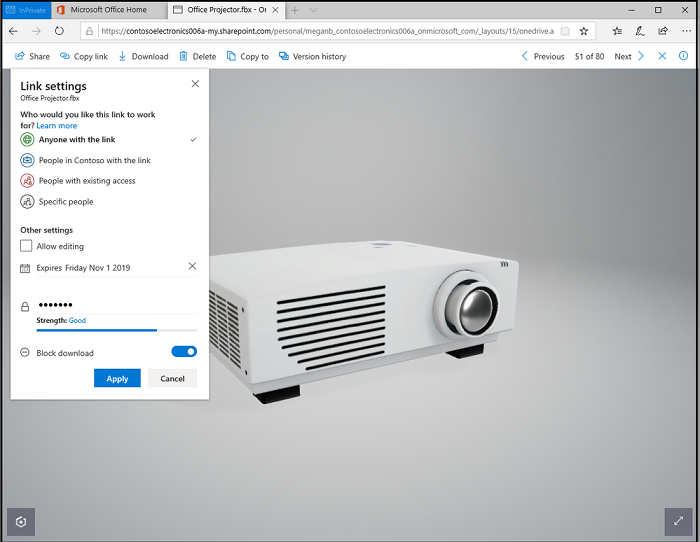Open Version history
This screenshot has height=542, width=700.
312,56
